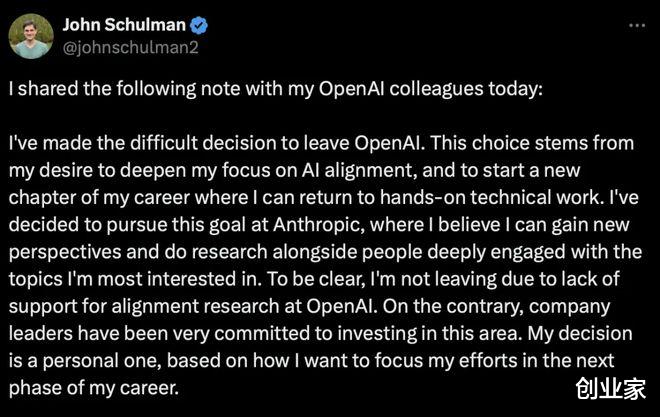This screenshot has height=417, width=660.
Task: Click the line 'I shared the following note'
Action: (275, 89)
